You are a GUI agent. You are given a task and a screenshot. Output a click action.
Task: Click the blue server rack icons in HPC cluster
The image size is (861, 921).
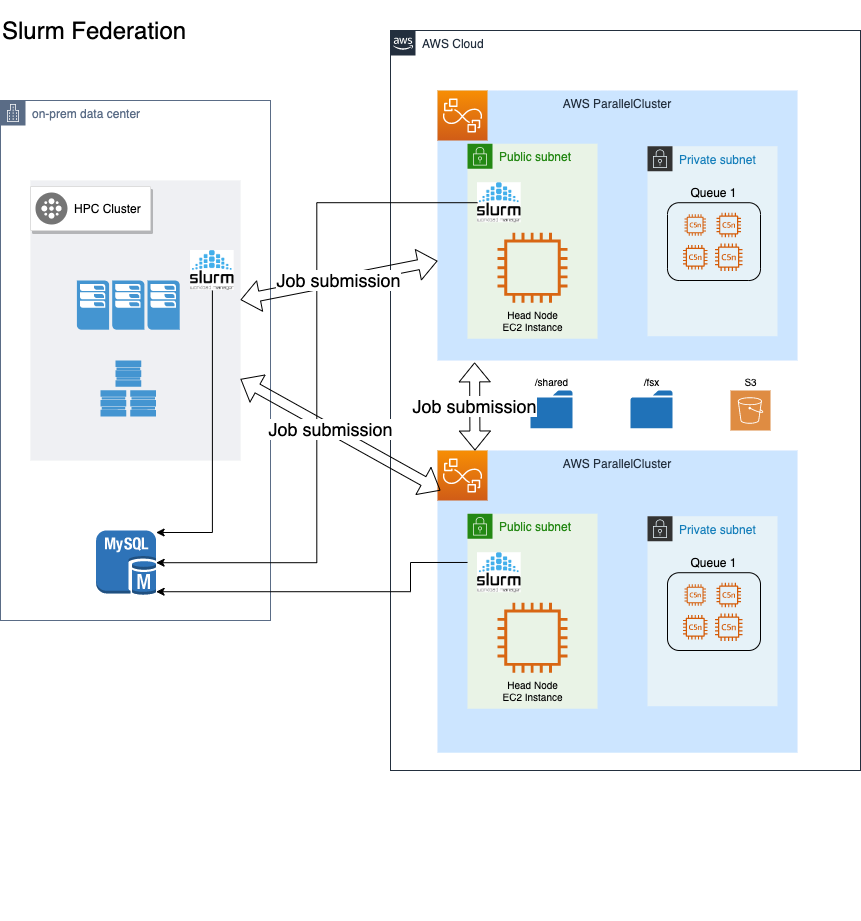coord(128,305)
